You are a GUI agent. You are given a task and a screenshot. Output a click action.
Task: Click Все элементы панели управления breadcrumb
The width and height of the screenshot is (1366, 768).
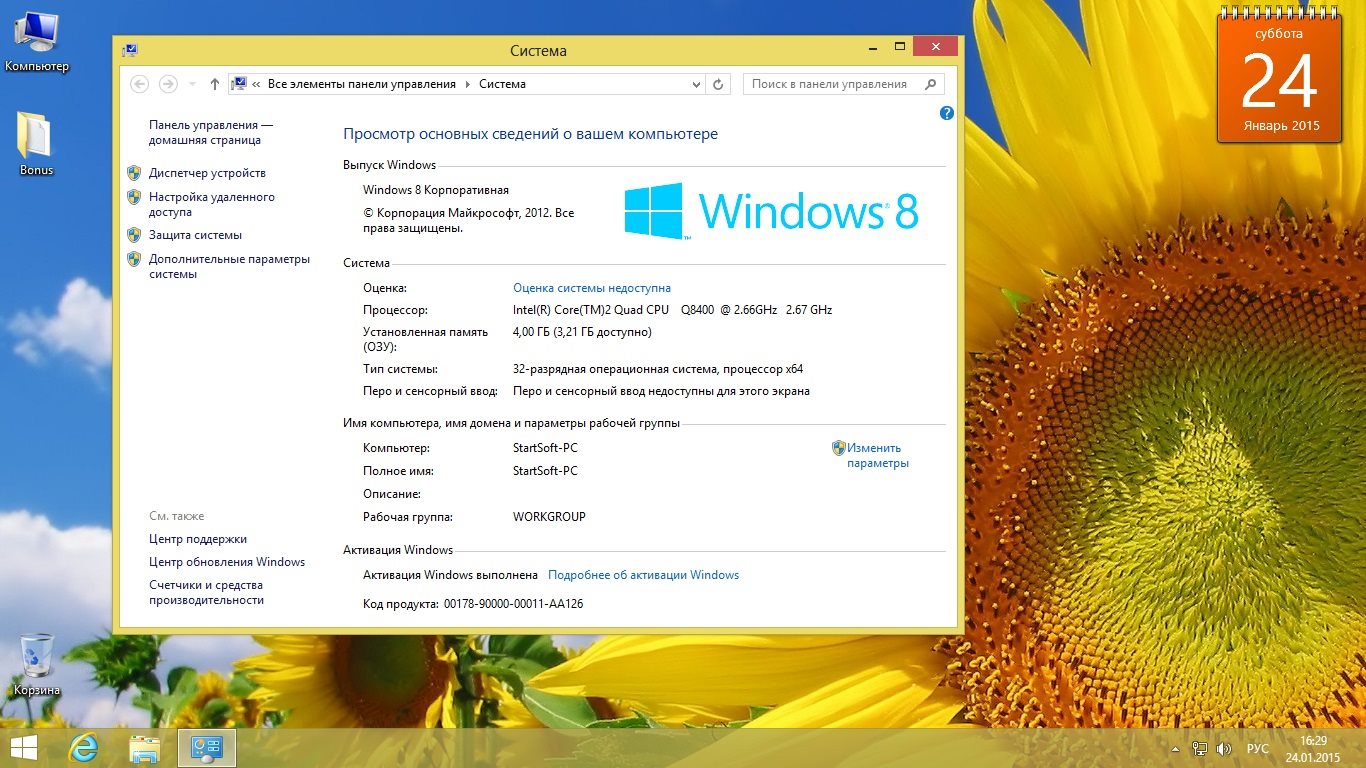(361, 84)
